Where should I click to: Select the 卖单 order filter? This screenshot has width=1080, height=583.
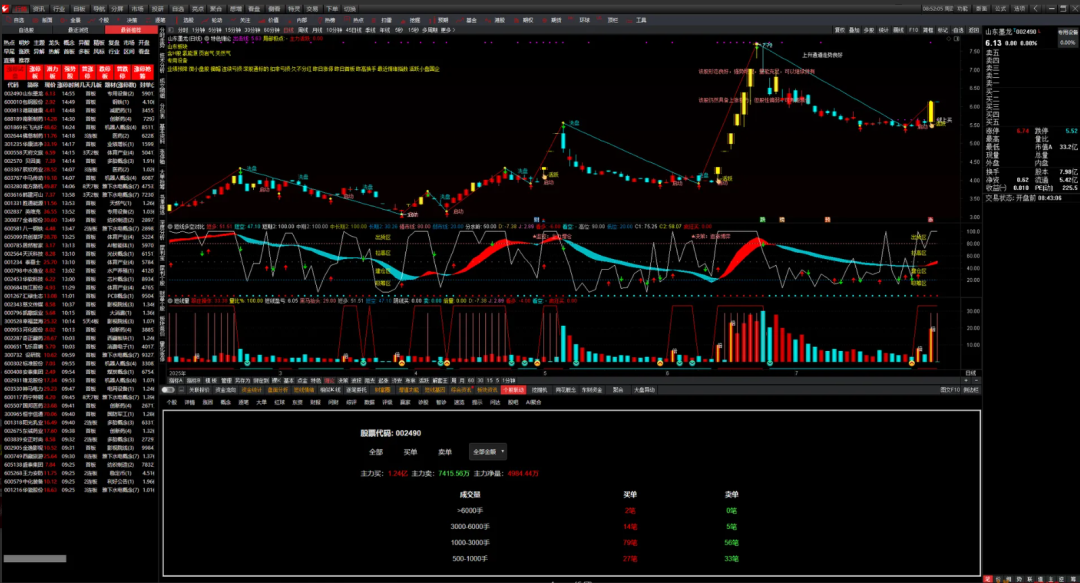pos(445,452)
